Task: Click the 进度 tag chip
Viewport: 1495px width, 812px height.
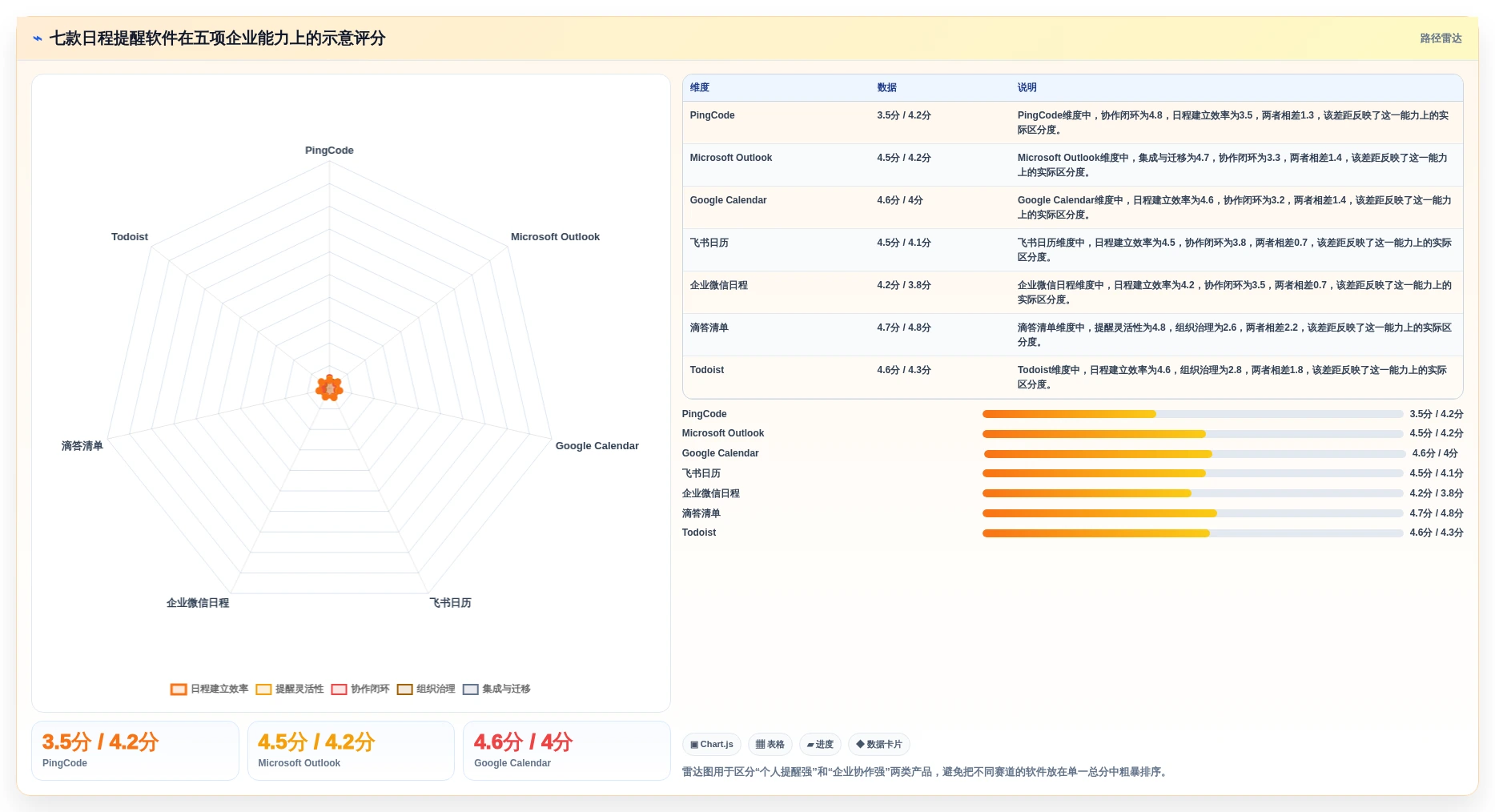Action: [x=820, y=744]
